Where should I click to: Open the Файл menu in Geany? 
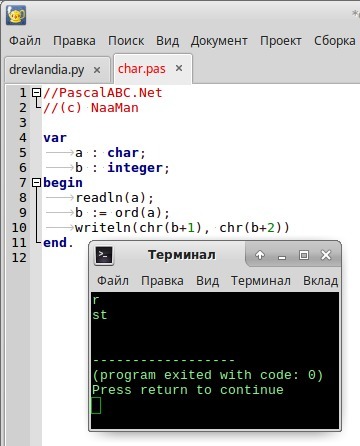[25, 41]
